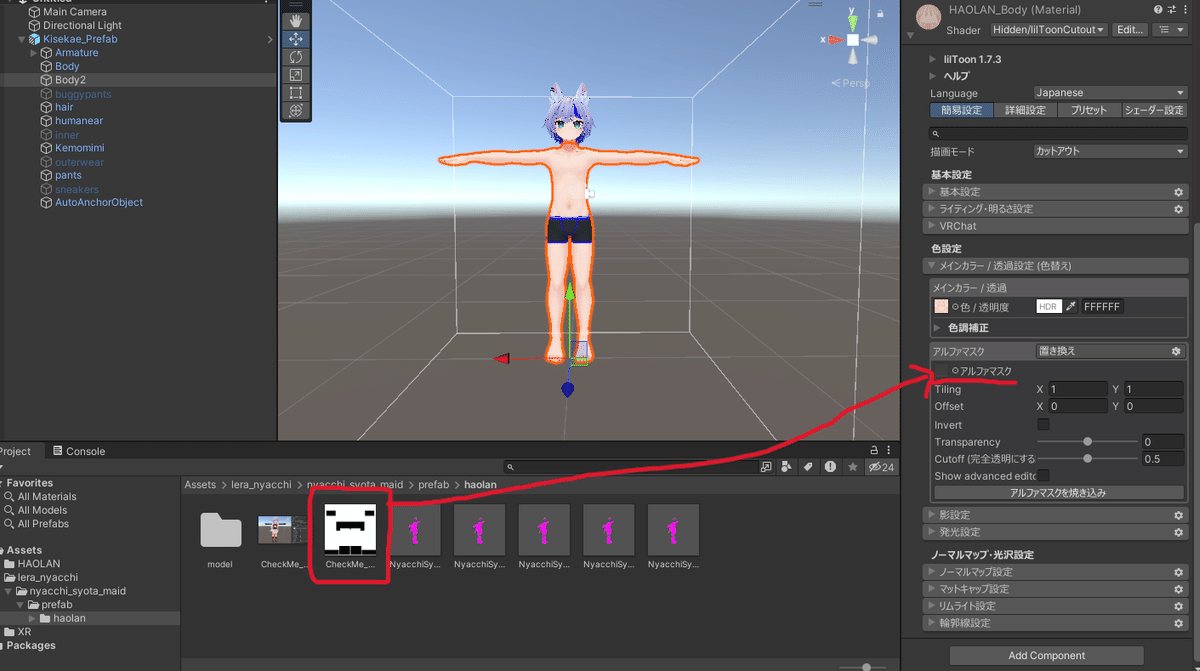1200x671 pixels.
Task: Open the shader list-view dropdown button
Action: click(x=1168, y=30)
